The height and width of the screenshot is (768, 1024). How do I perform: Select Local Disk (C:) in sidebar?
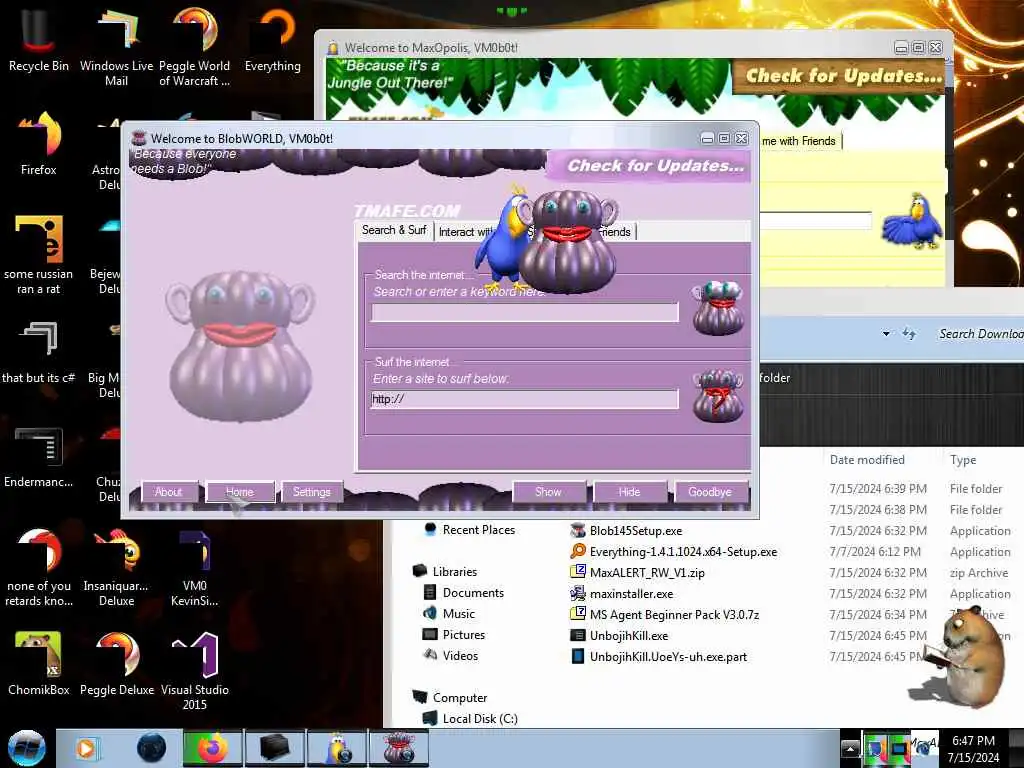tap(479, 718)
